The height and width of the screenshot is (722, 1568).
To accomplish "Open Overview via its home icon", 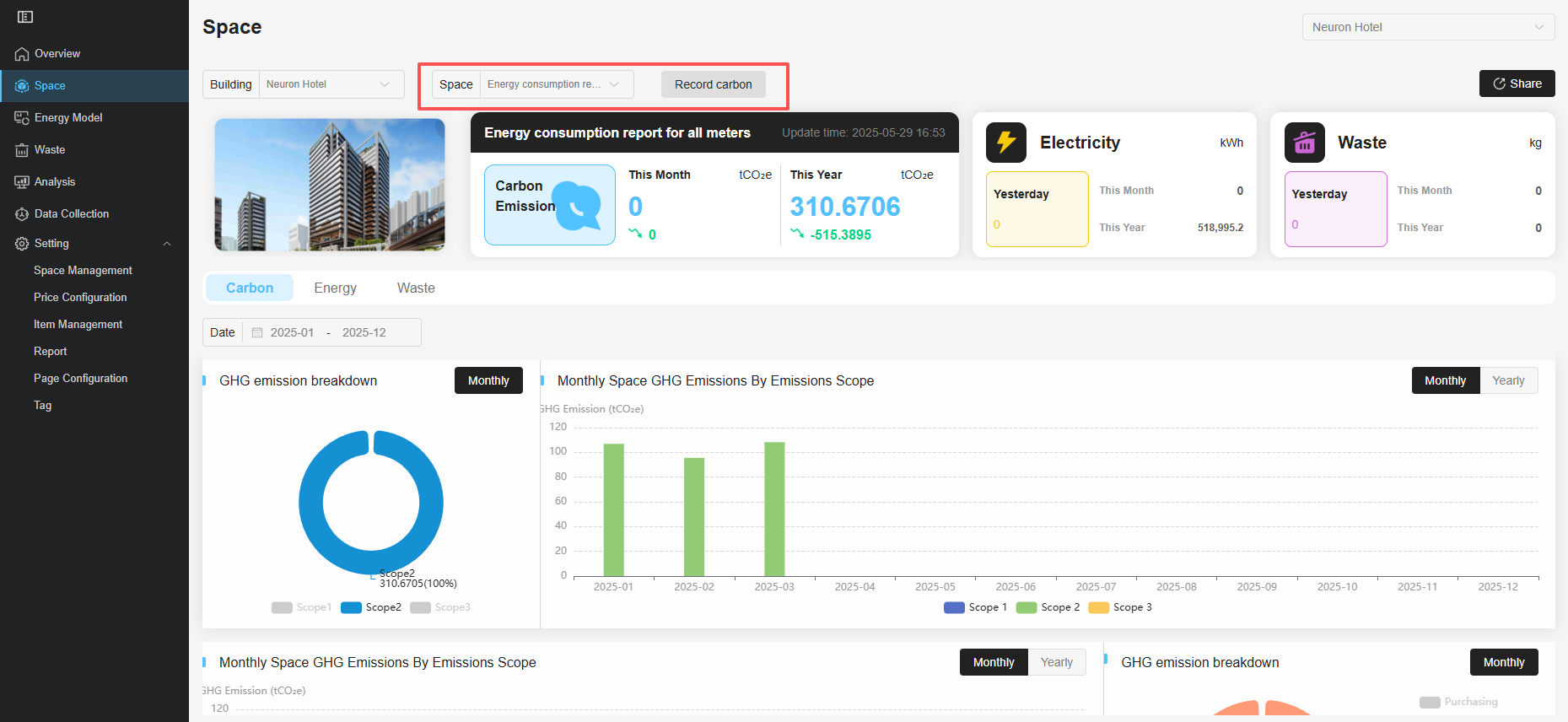I will [x=22, y=54].
